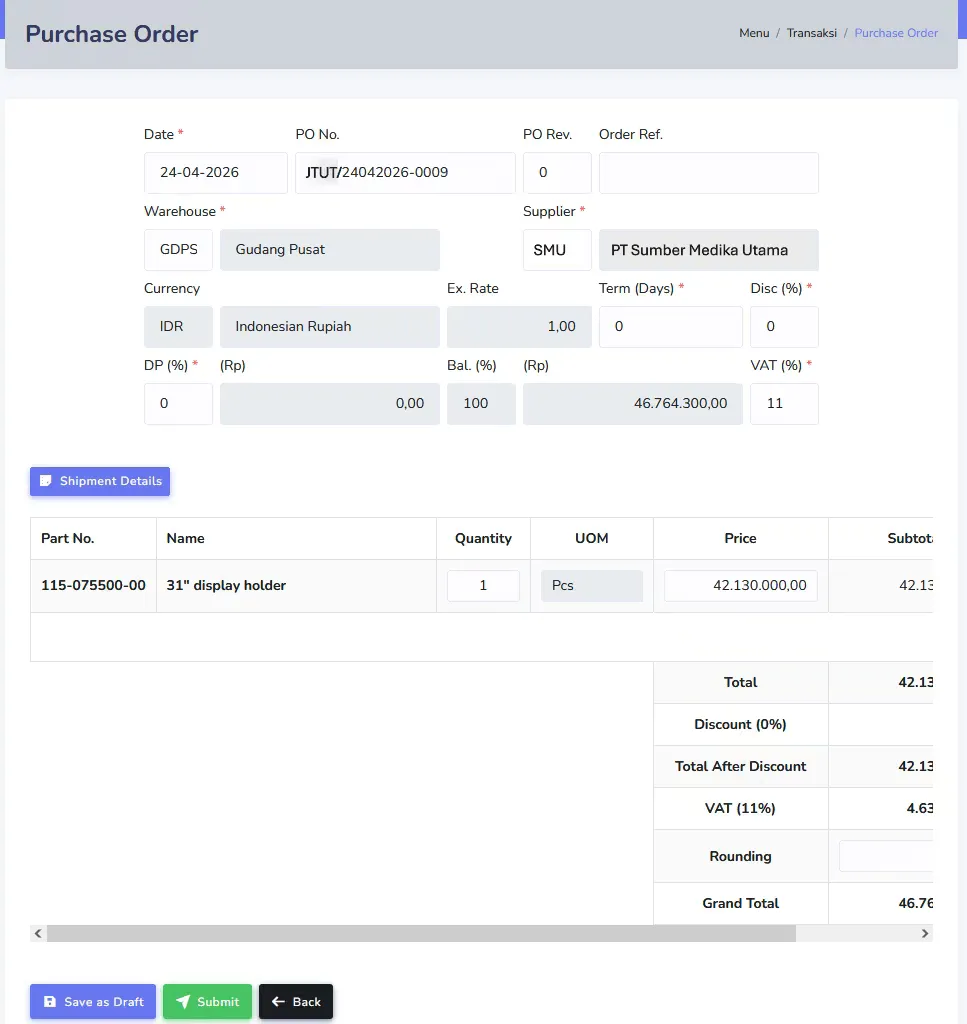The image size is (967, 1024).
Task: Click the Price column header
Action: pyautogui.click(x=740, y=538)
